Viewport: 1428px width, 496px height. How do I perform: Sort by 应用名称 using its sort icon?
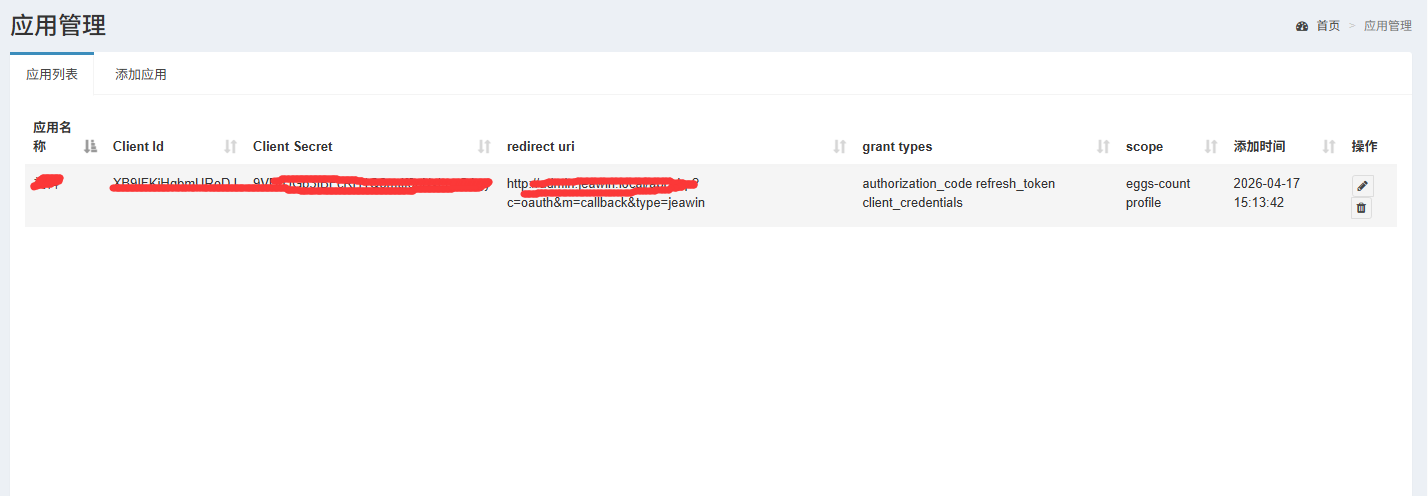click(x=91, y=147)
